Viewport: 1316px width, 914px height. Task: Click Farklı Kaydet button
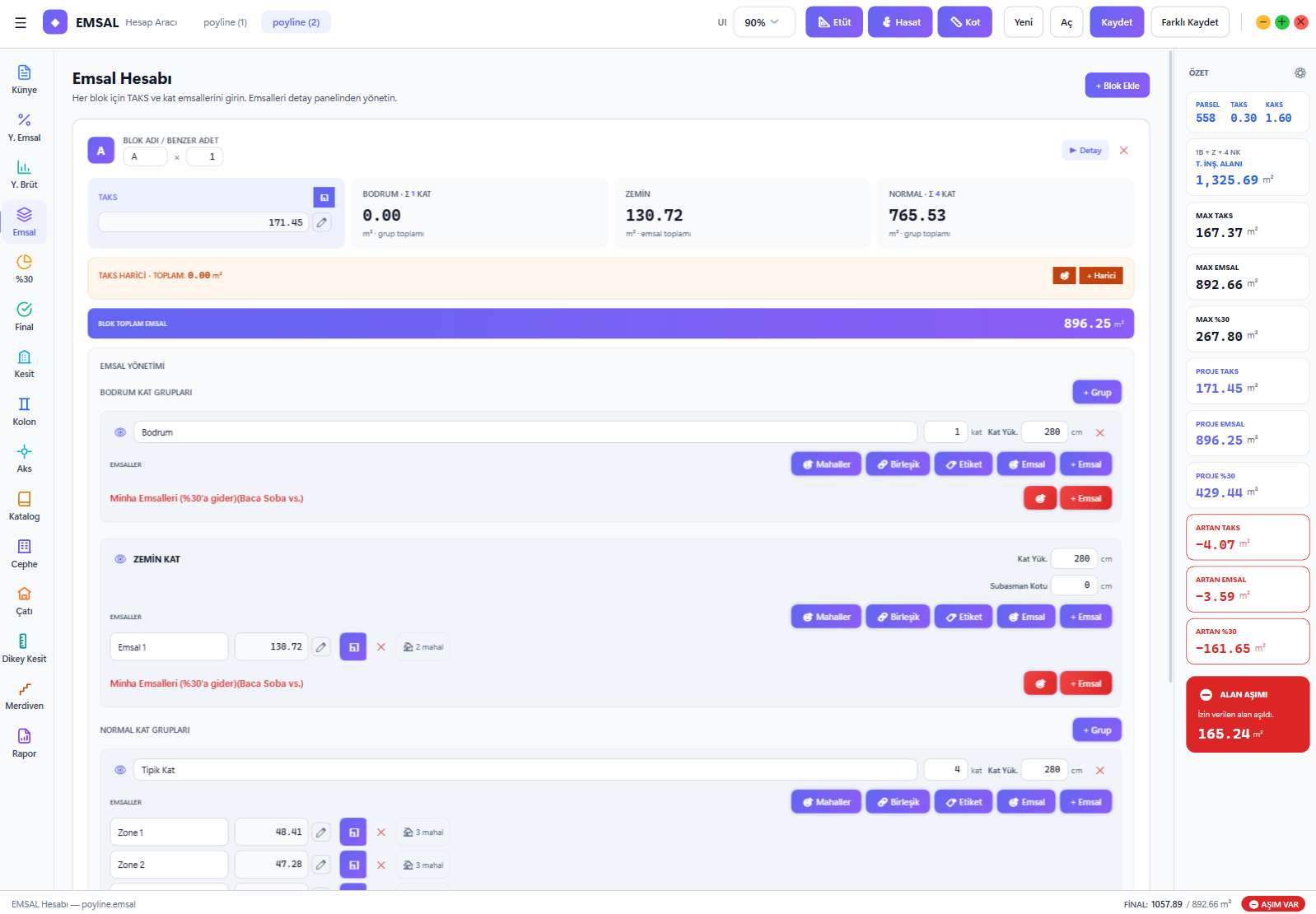[1190, 22]
